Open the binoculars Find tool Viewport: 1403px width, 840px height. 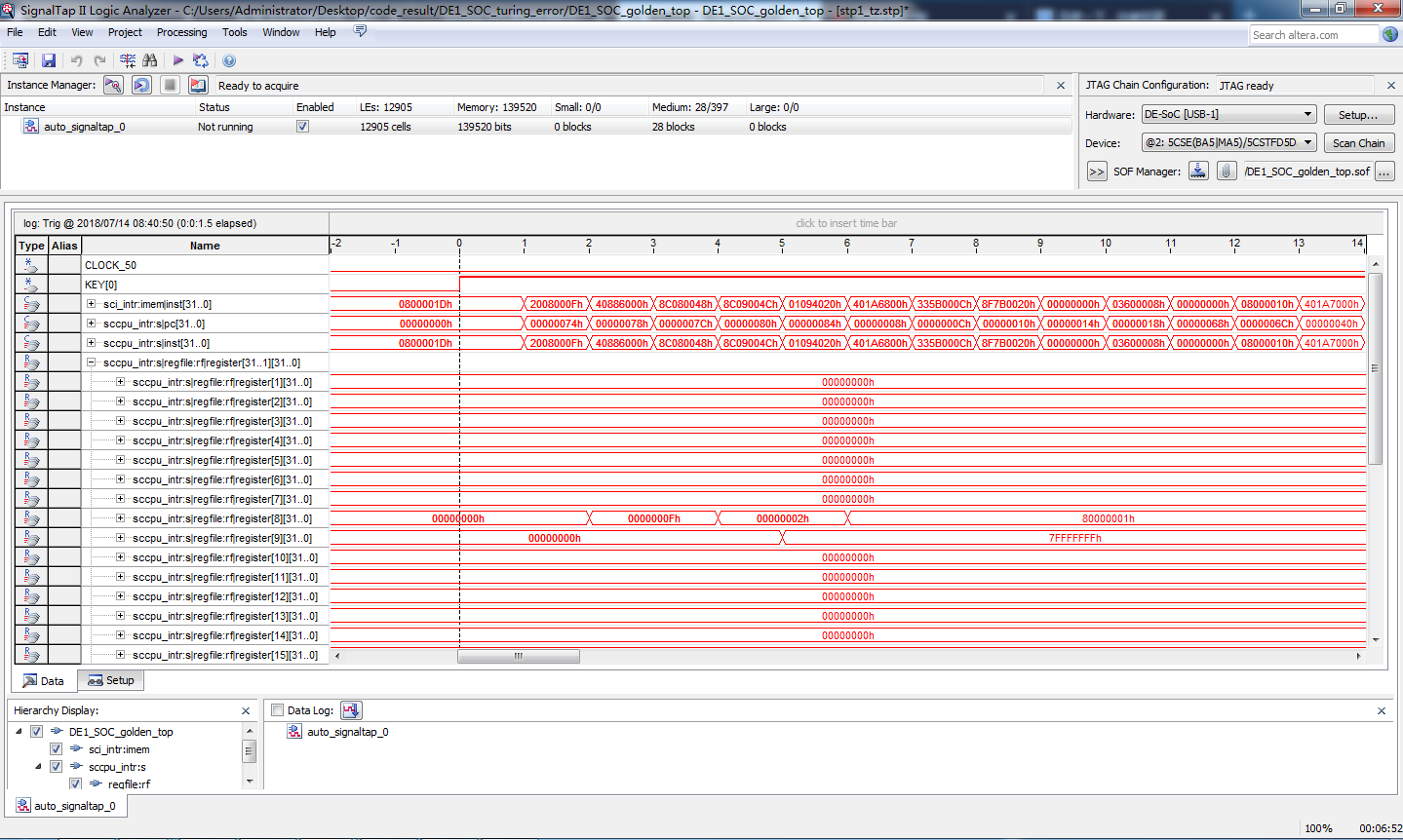click(149, 60)
